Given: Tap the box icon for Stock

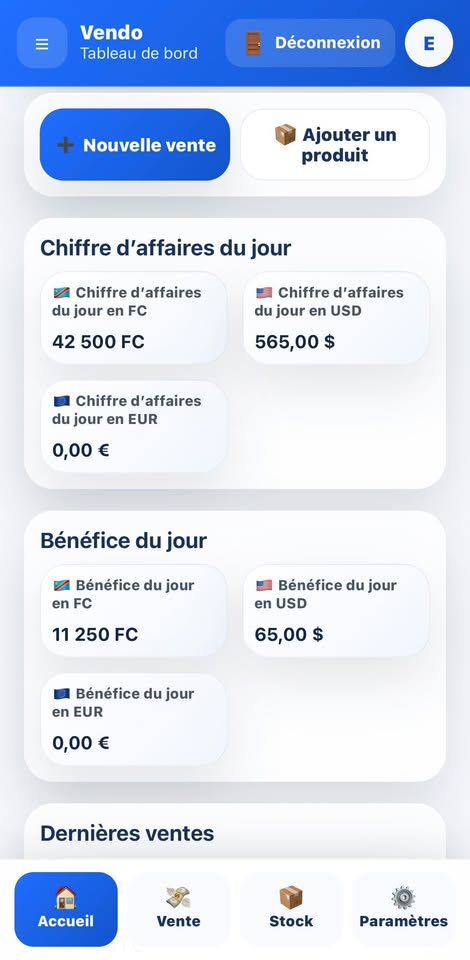Looking at the screenshot, I should pos(291,897).
